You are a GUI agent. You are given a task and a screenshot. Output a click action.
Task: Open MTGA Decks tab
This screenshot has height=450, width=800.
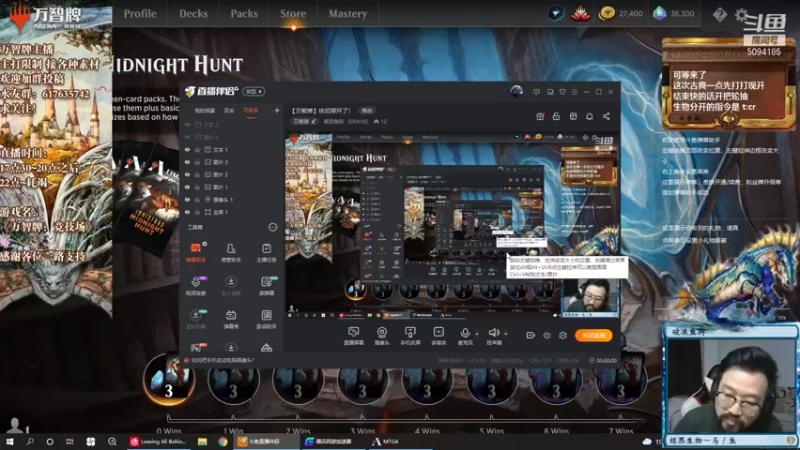pyautogui.click(x=193, y=14)
